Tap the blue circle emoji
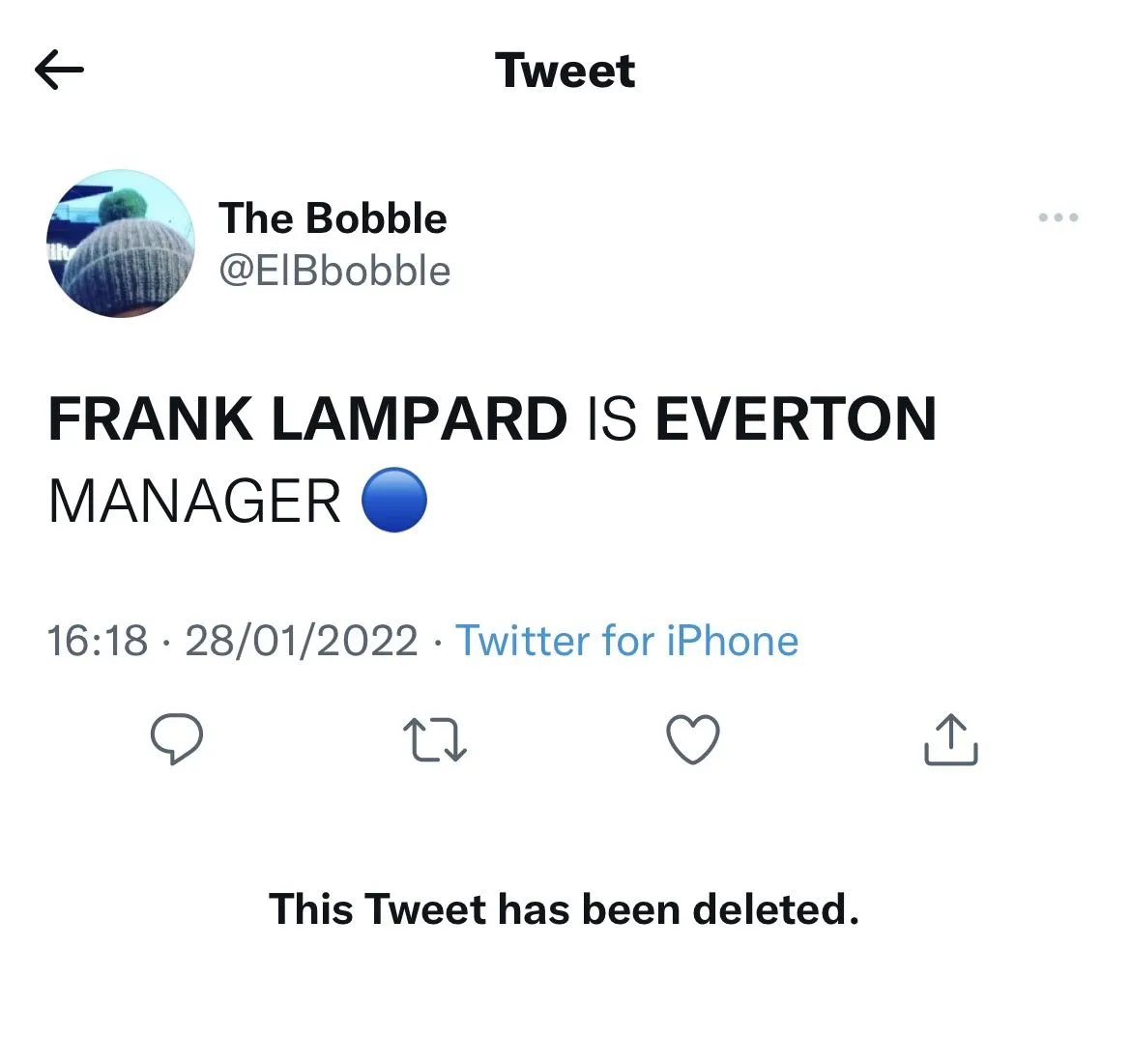This screenshot has height=1064, width=1131. (394, 501)
